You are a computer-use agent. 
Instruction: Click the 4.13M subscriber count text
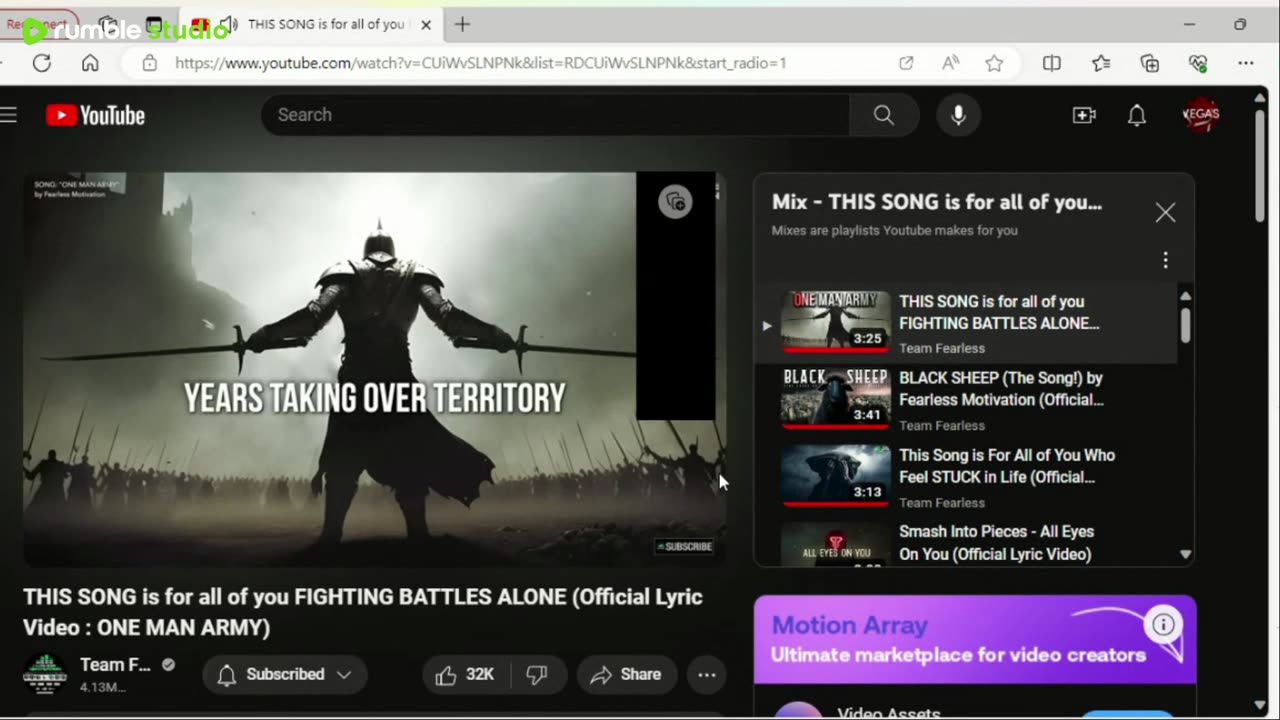103,687
